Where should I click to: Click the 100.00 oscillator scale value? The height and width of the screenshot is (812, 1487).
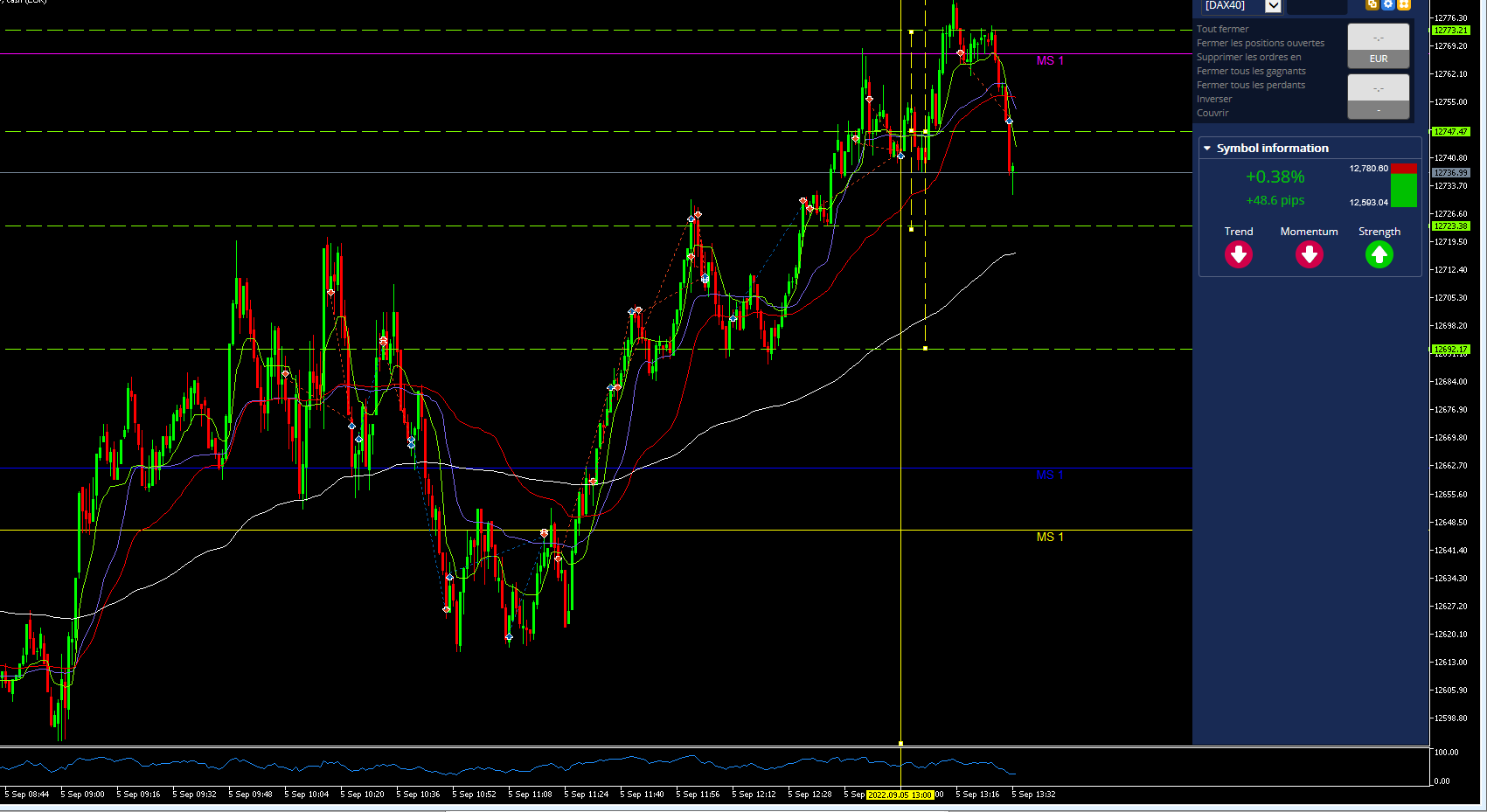1447,752
